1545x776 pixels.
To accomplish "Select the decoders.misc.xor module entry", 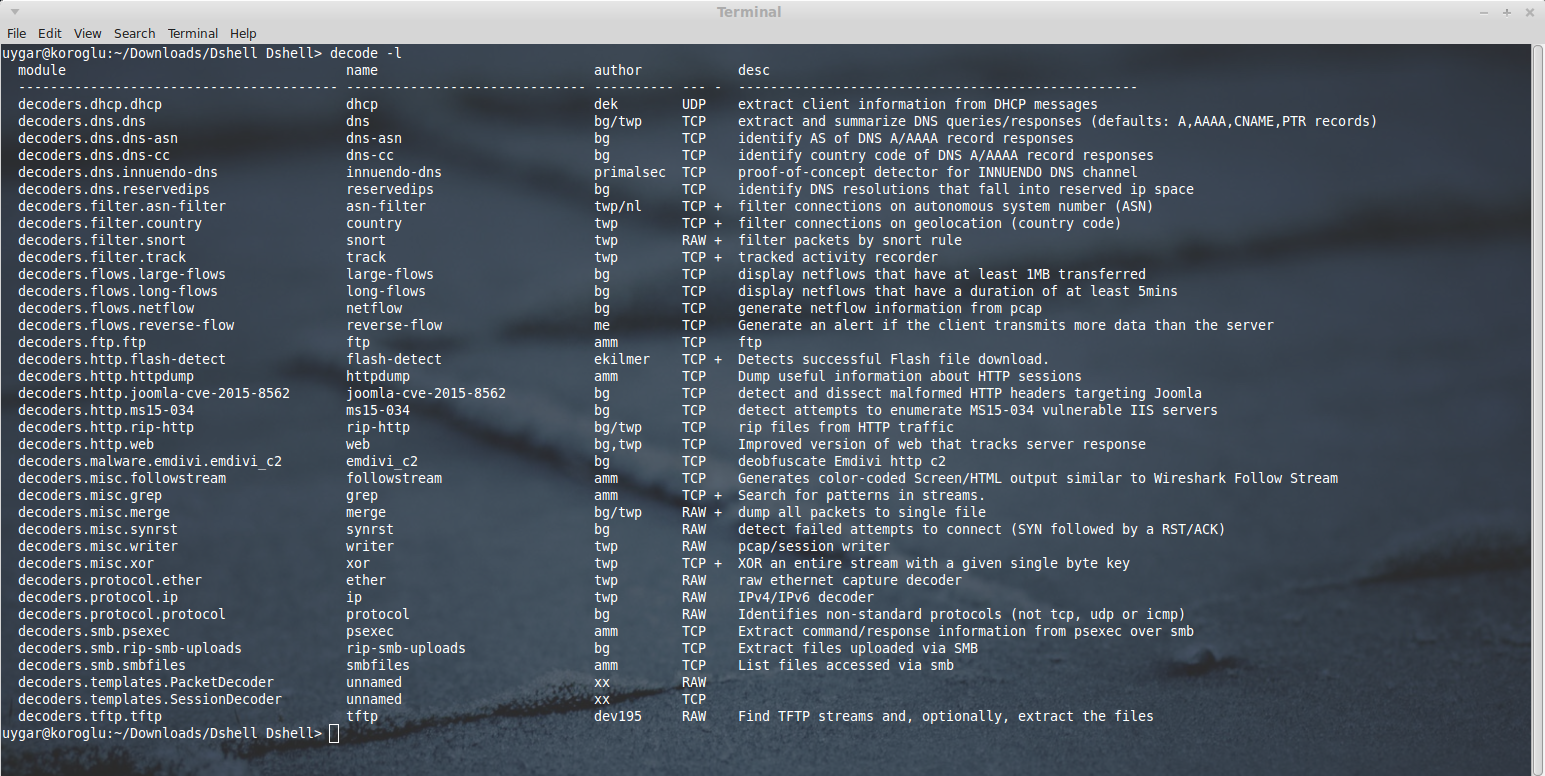I will tap(83, 563).
